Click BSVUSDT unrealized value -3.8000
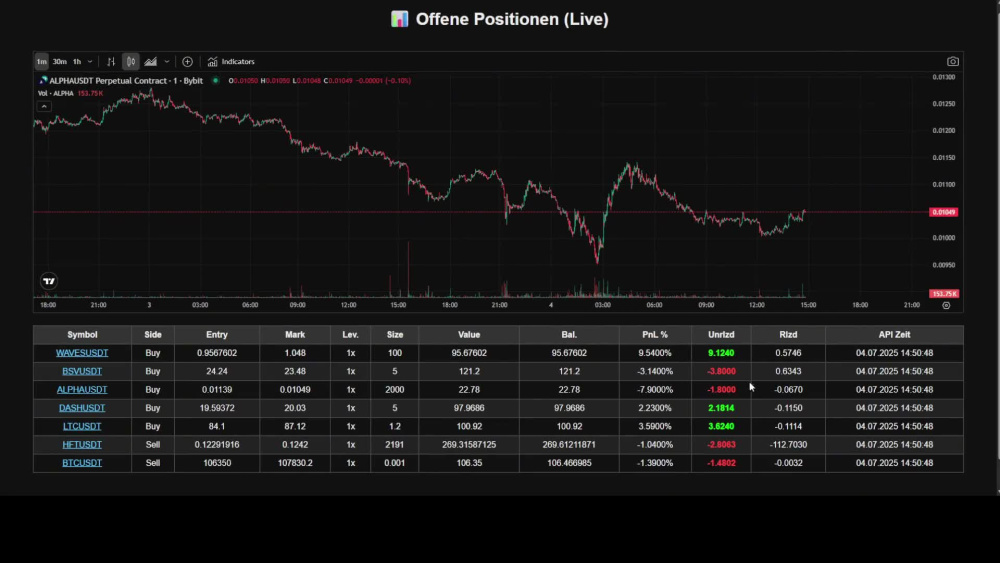The height and width of the screenshot is (563, 1000). coord(721,372)
